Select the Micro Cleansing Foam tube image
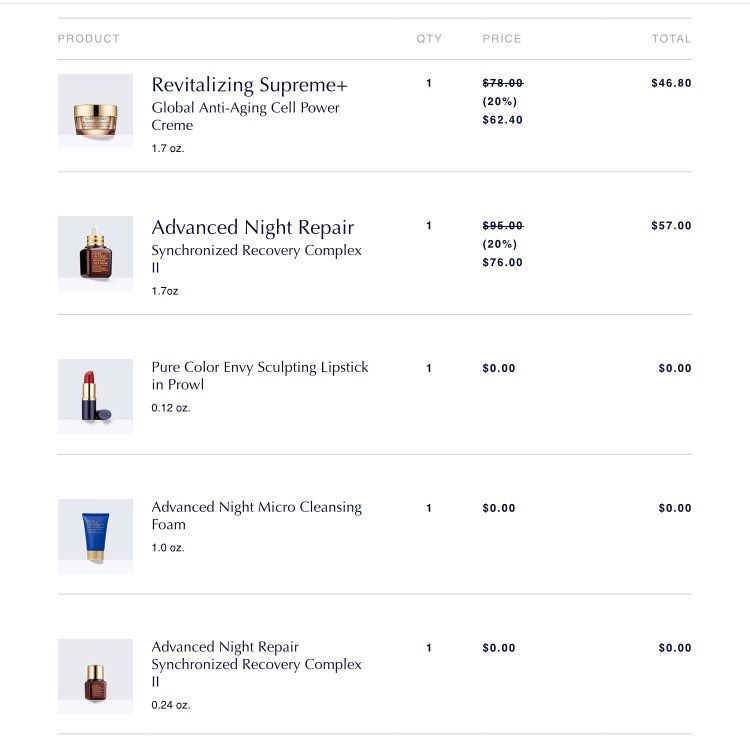750x744 pixels. (95, 536)
